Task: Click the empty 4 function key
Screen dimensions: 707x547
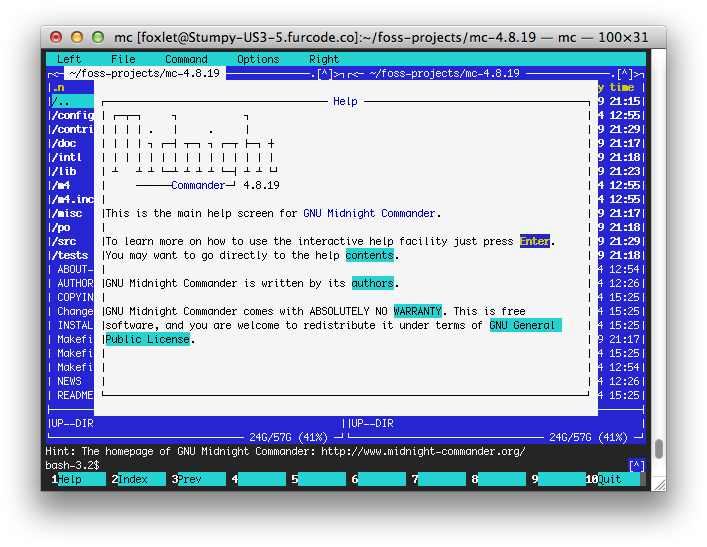Action: tap(261, 479)
